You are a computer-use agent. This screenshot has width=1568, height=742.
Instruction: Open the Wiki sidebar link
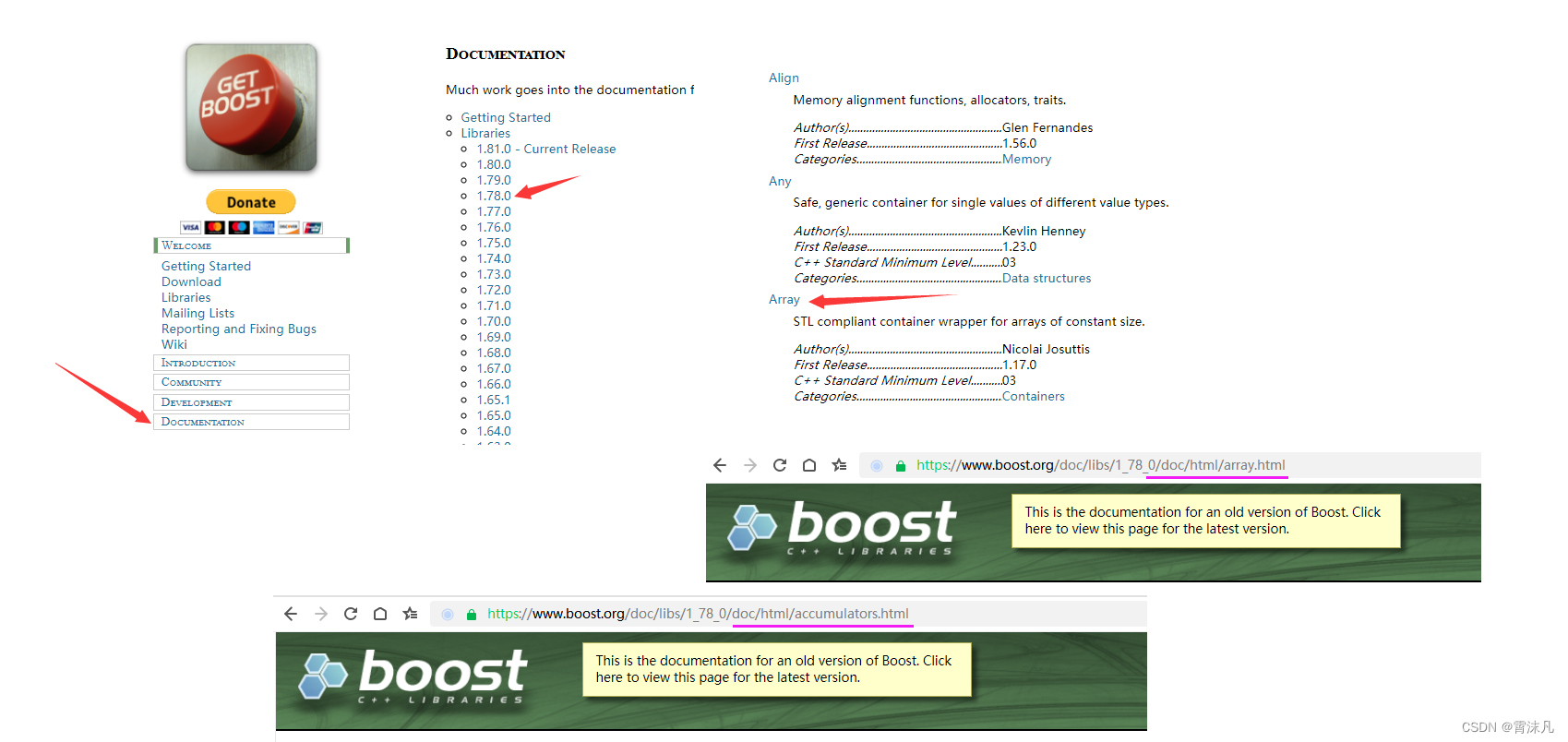coord(174,344)
